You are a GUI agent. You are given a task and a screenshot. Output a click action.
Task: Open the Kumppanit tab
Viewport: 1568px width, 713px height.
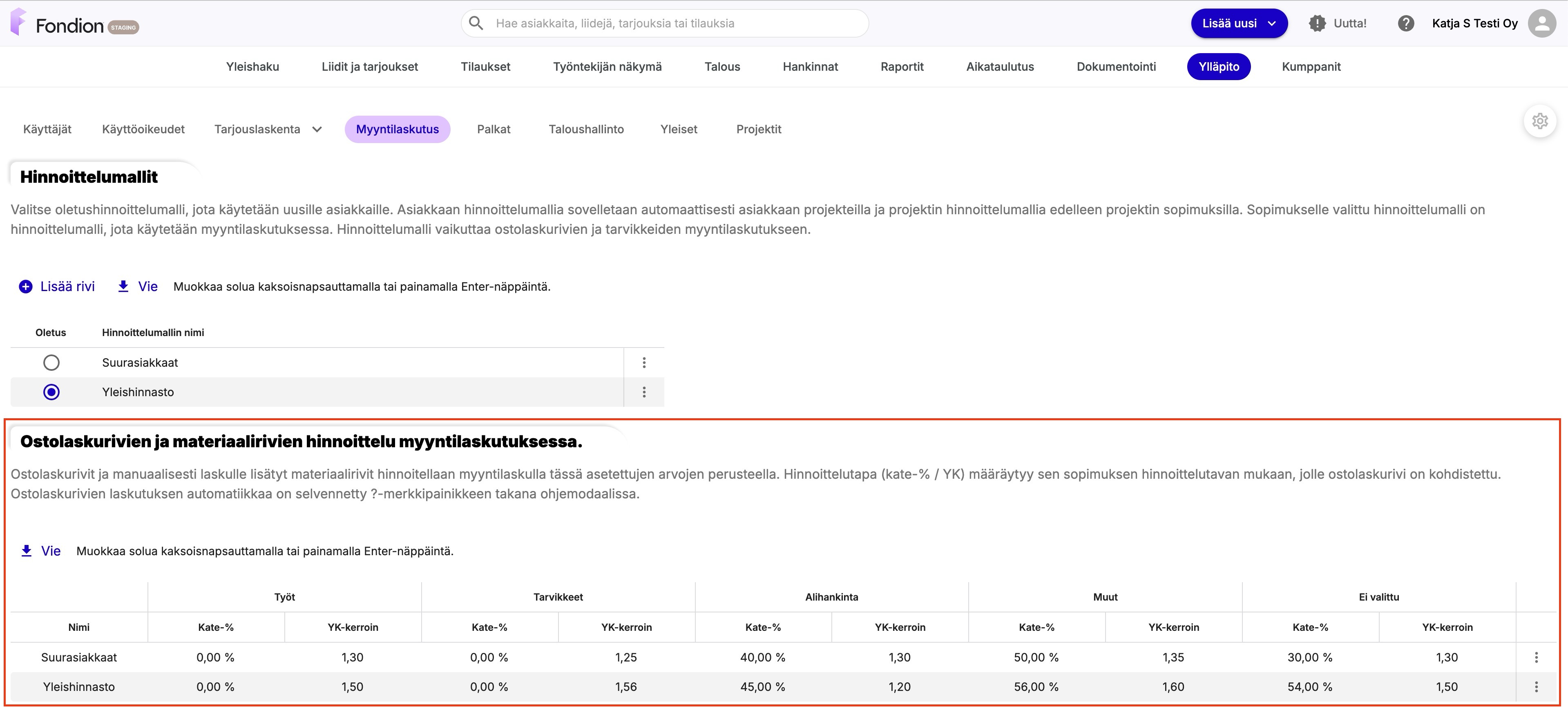pyautogui.click(x=1311, y=66)
